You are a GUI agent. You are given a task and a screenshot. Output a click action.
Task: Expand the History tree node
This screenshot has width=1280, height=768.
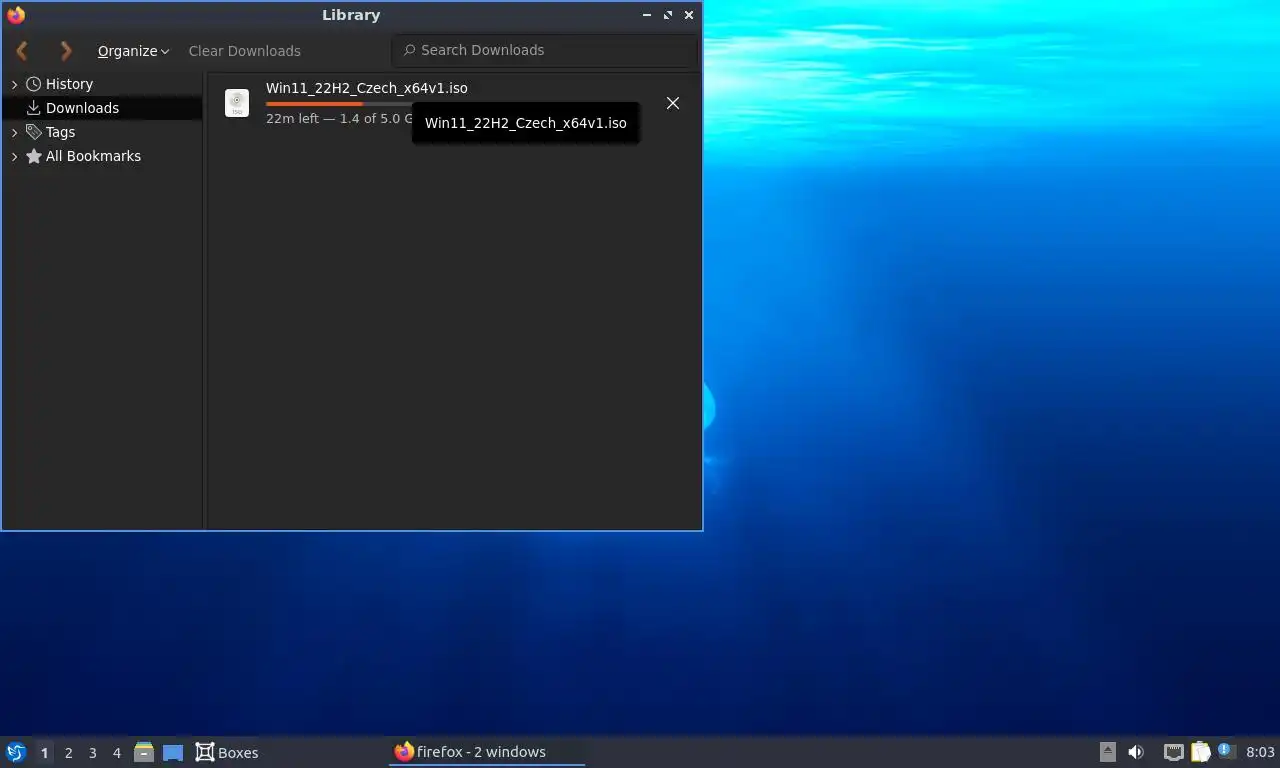click(14, 85)
